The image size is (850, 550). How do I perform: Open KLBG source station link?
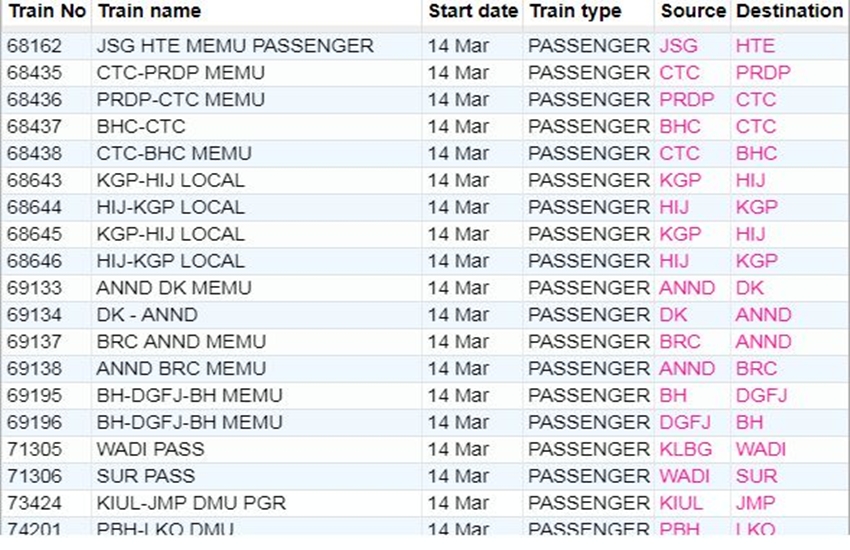(683, 449)
